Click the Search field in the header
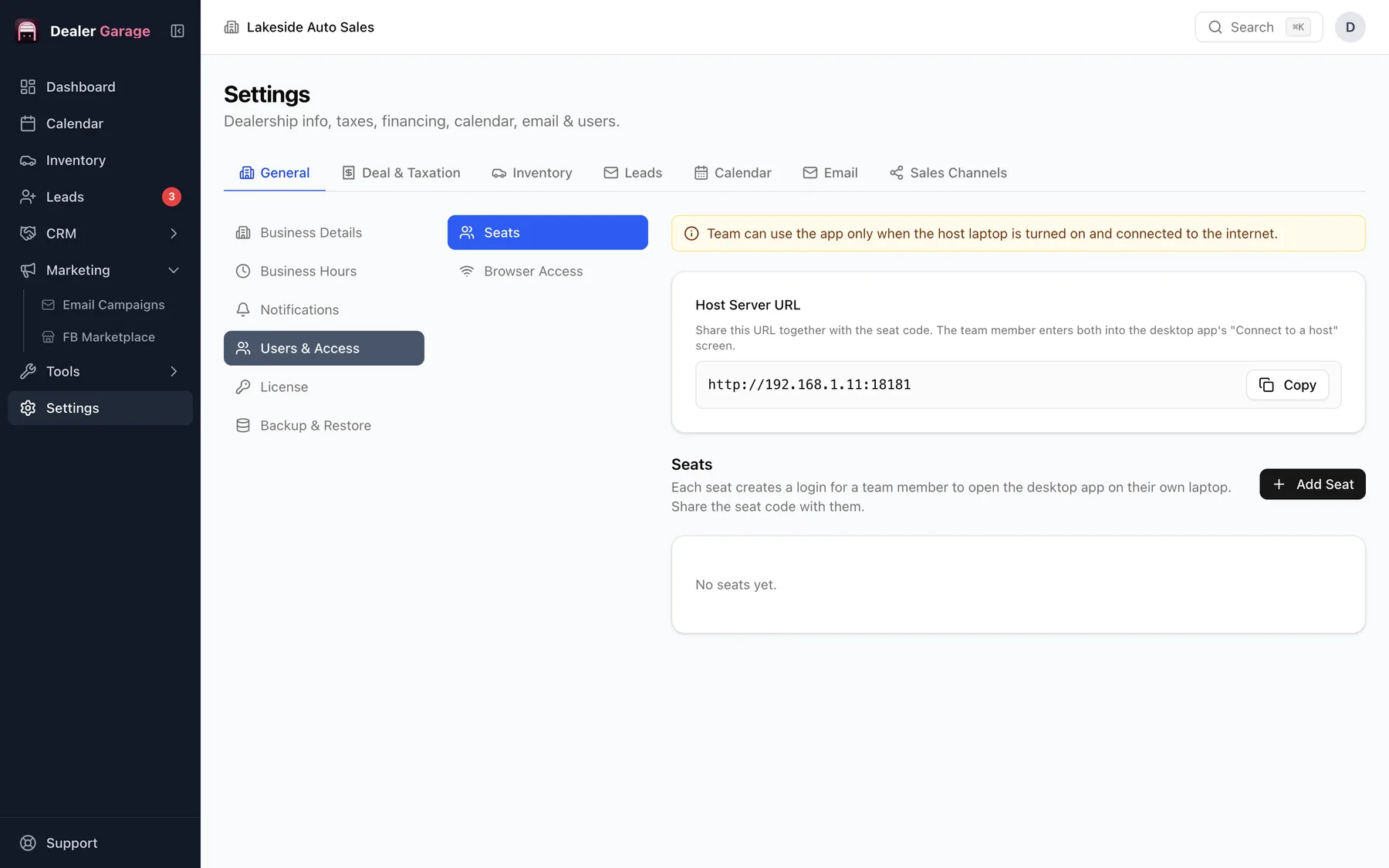1389x868 pixels. click(x=1259, y=27)
